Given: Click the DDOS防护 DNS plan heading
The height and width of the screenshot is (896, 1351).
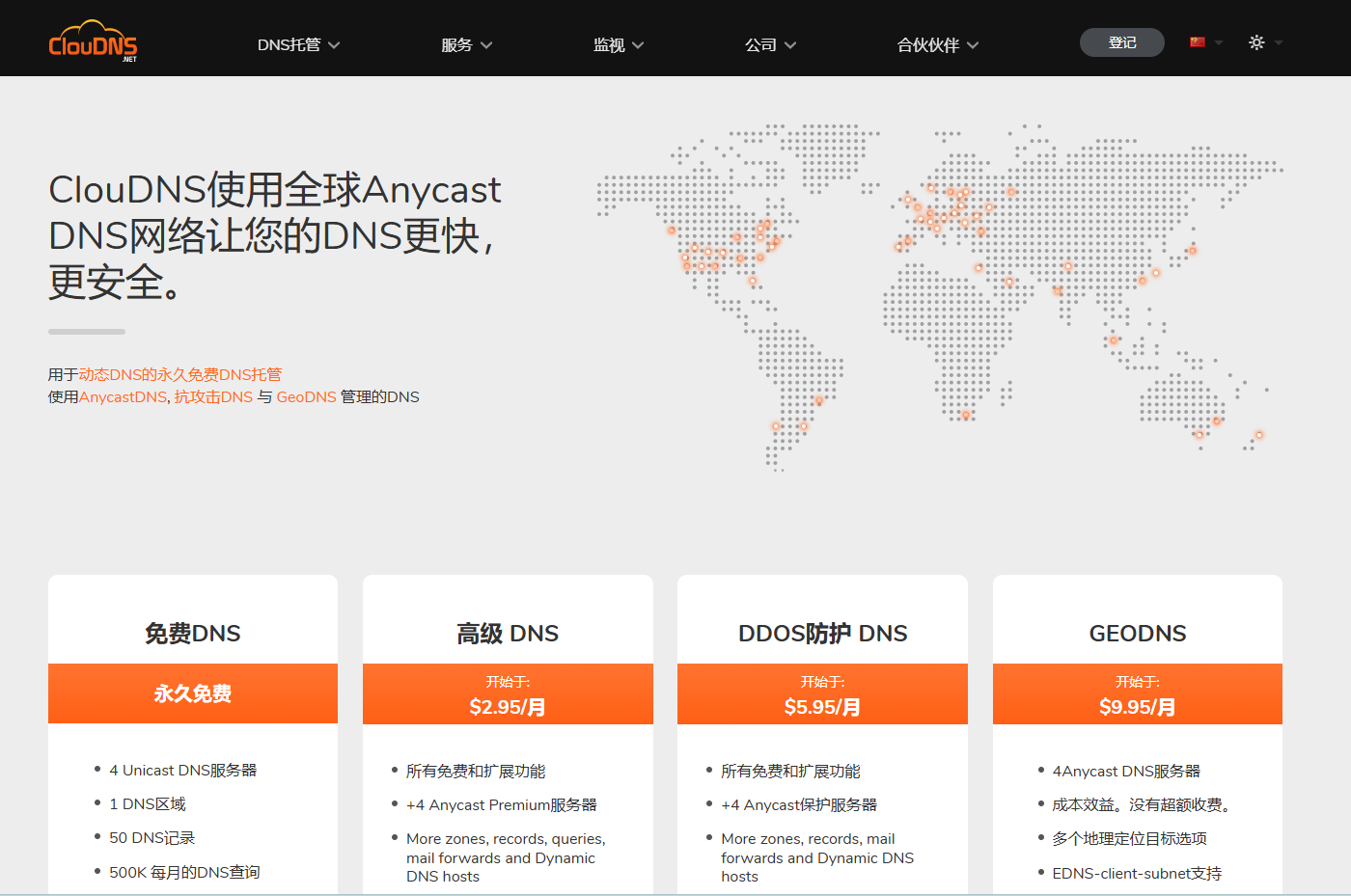Looking at the screenshot, I should click(823, 634).
